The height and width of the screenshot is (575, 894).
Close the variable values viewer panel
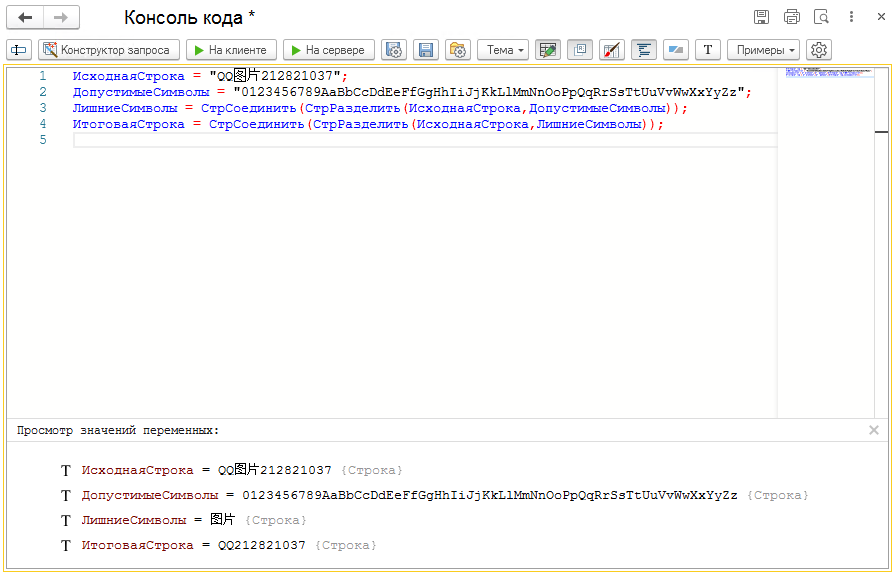[x=874, y=430]
